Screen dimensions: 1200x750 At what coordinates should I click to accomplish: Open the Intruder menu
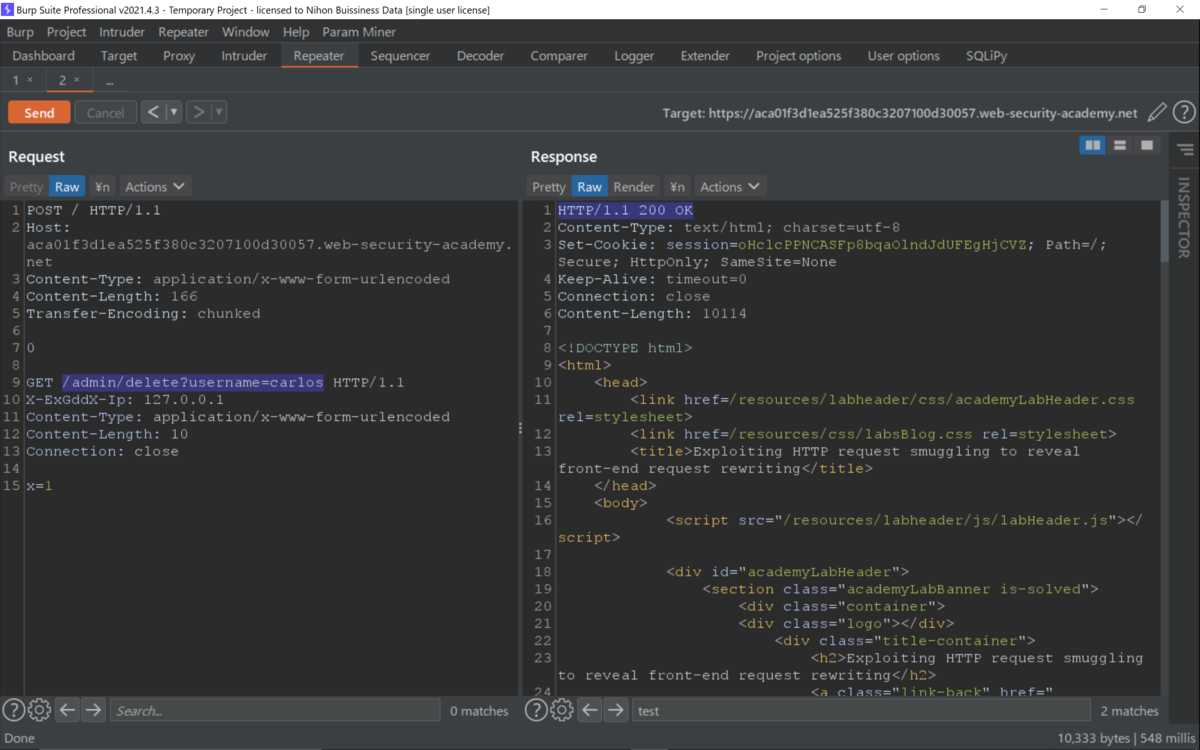(122, 32)
